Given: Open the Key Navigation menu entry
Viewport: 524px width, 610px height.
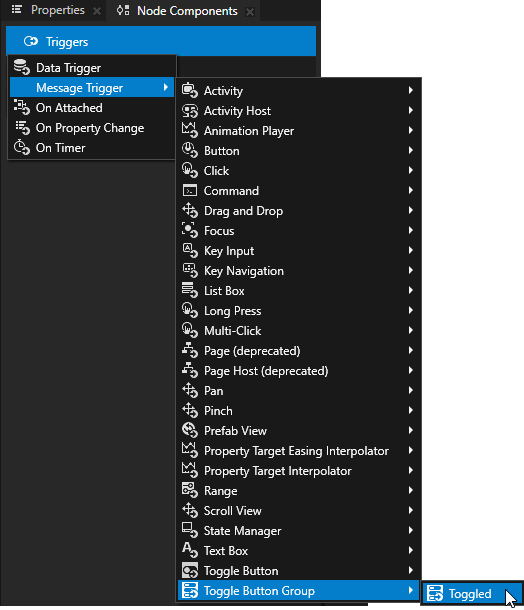Looking at the screenshot, I should 298,270.
